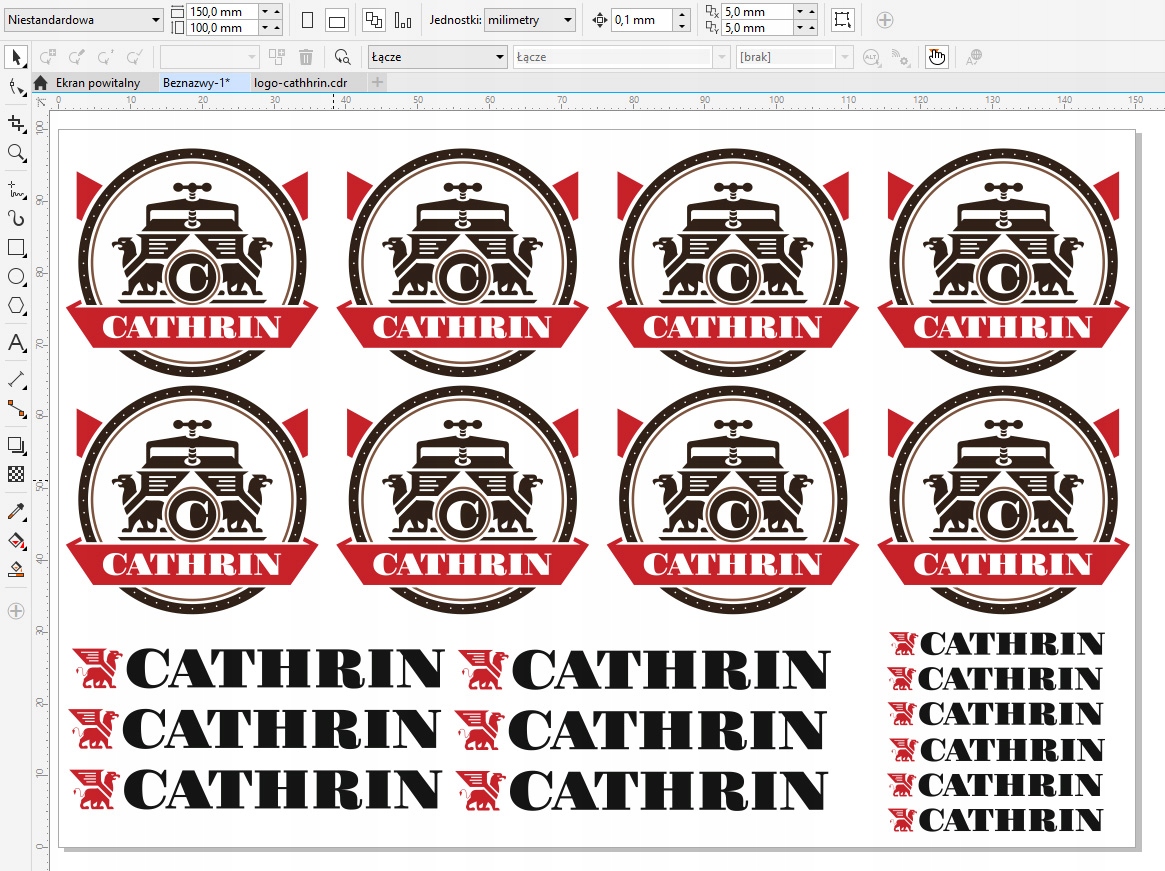This screenshot has height=871, width=1165.
Task: Switch page to landscape orientation
Action: [337, 20]
